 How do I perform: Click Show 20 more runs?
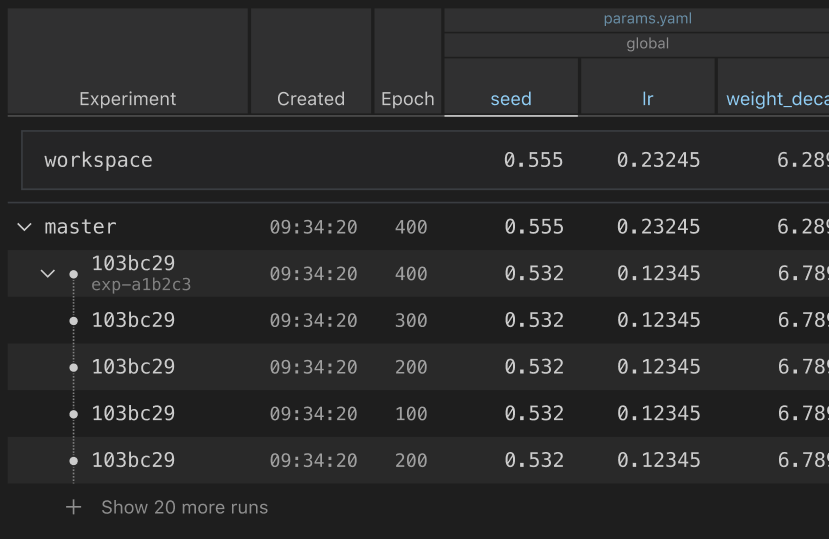click(185, 507)
